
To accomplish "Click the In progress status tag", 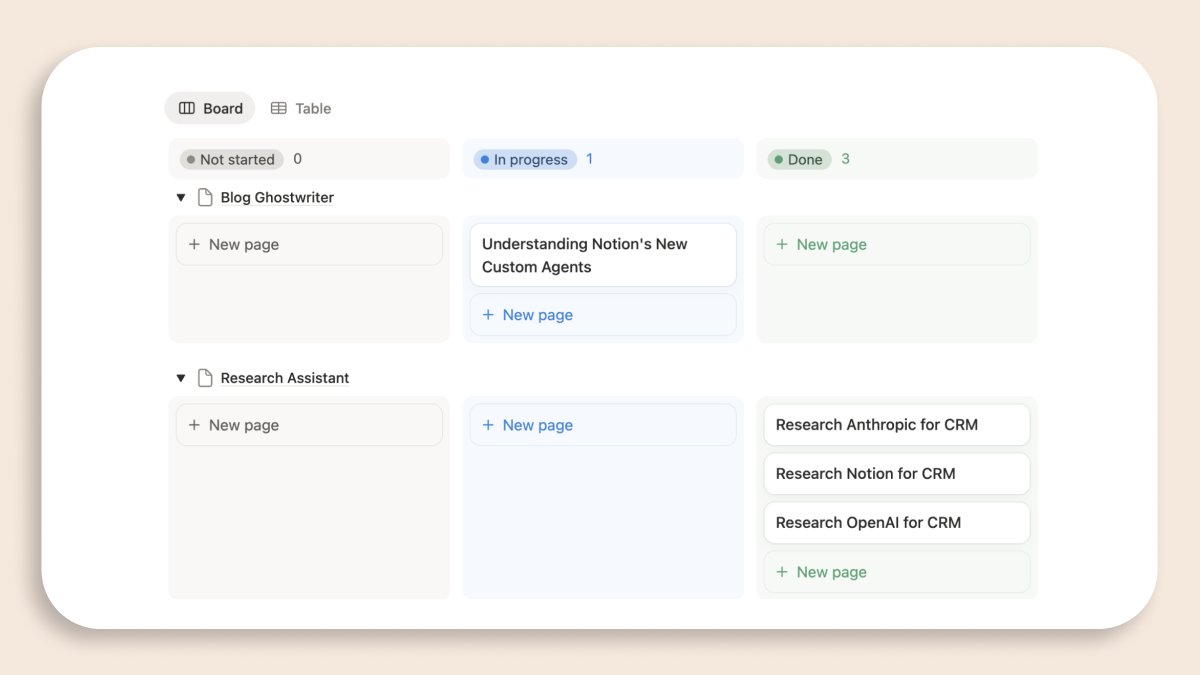I will [x=525, y=159].
